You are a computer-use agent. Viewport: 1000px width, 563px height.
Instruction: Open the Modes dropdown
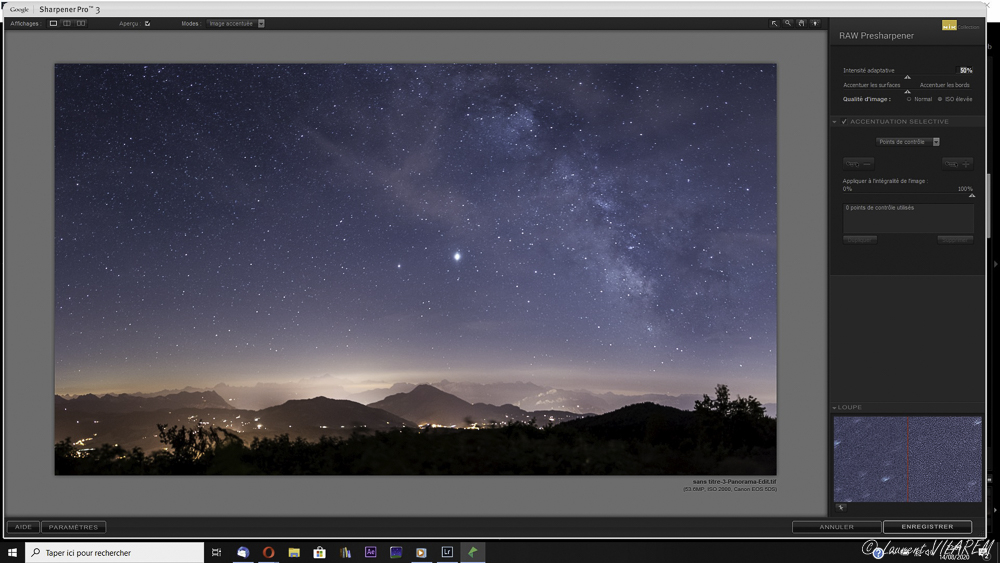[261, 23]
